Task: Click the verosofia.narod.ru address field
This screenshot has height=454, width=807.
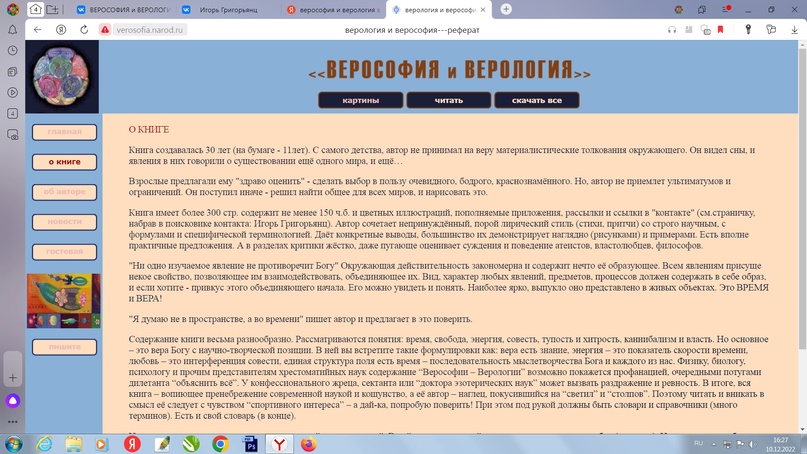Action: coord(149,30)
